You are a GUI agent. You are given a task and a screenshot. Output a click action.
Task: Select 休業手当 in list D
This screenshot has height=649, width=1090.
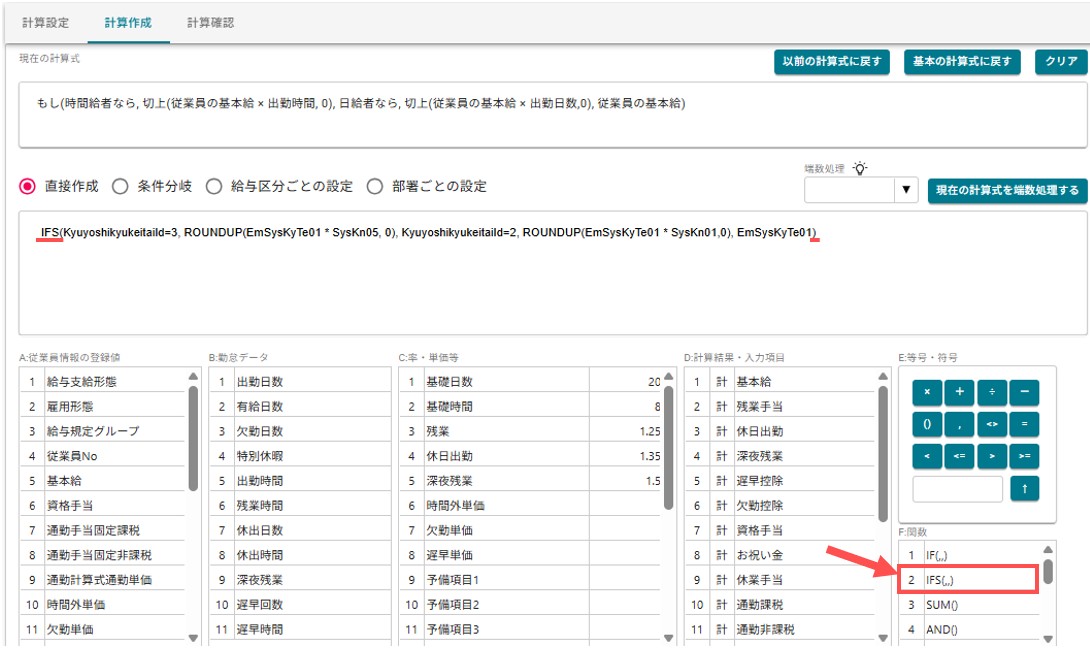pos(781,580)
